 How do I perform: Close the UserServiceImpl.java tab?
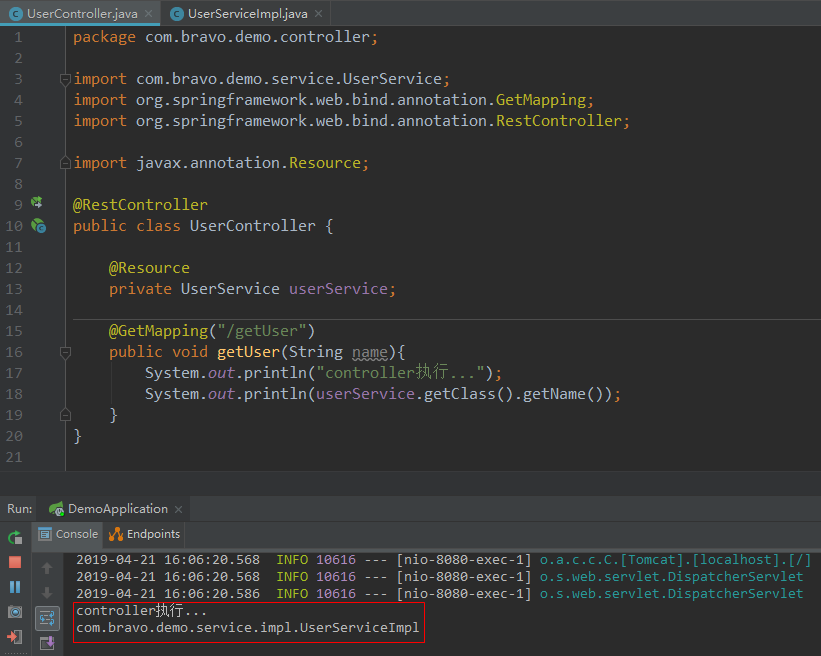pos(318,14)
